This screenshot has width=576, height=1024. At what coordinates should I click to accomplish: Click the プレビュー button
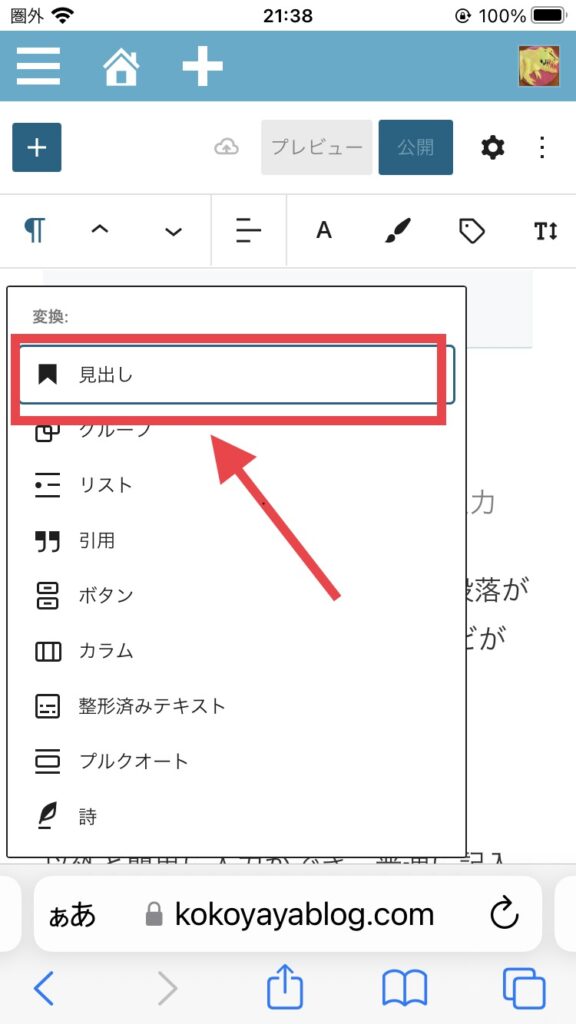coord(317,148)
